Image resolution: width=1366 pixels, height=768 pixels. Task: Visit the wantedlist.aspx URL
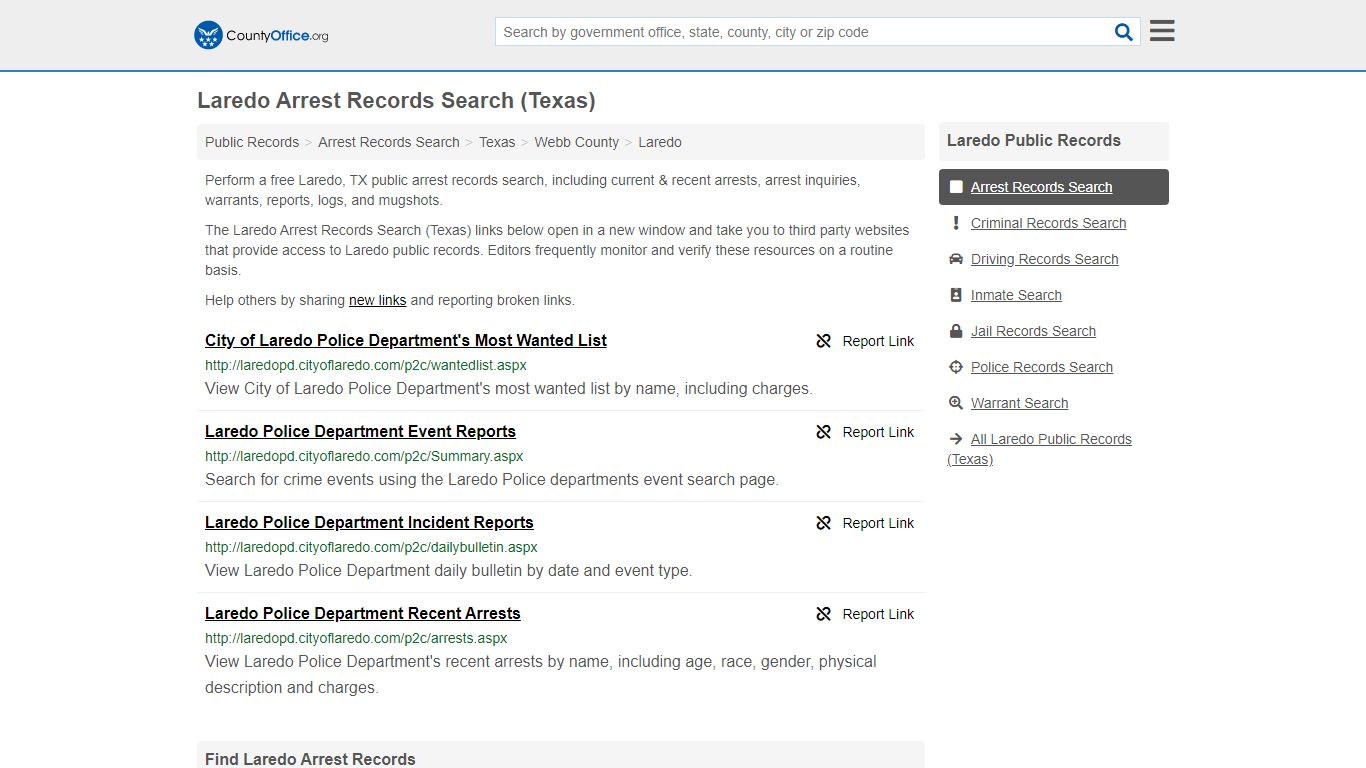(x=366, y=365)
